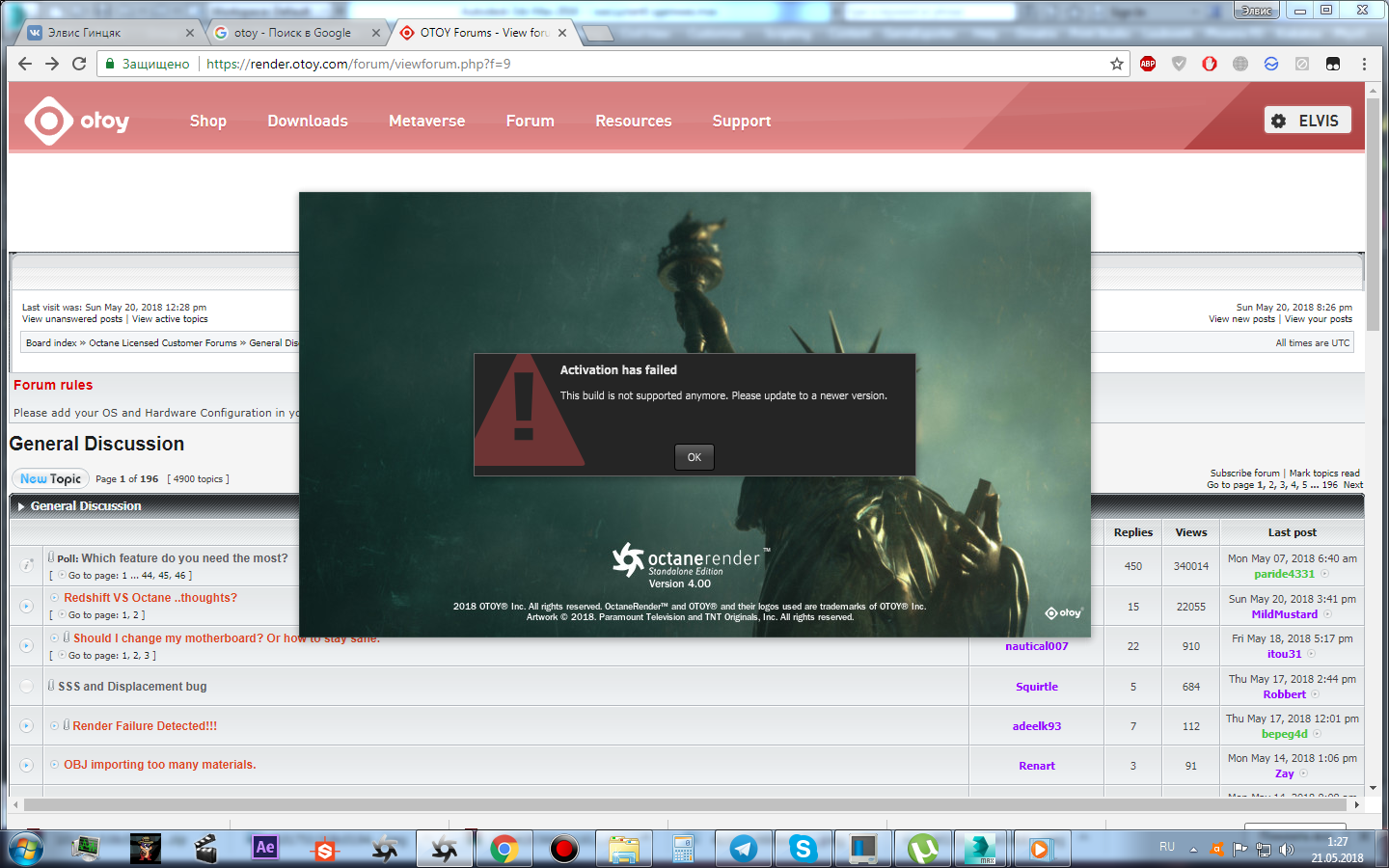Image resolution: width=1389 pixels, height=868 pixels.
Task: Open Adobe After Effects from the taskbar
Action: tap(264, 848)
